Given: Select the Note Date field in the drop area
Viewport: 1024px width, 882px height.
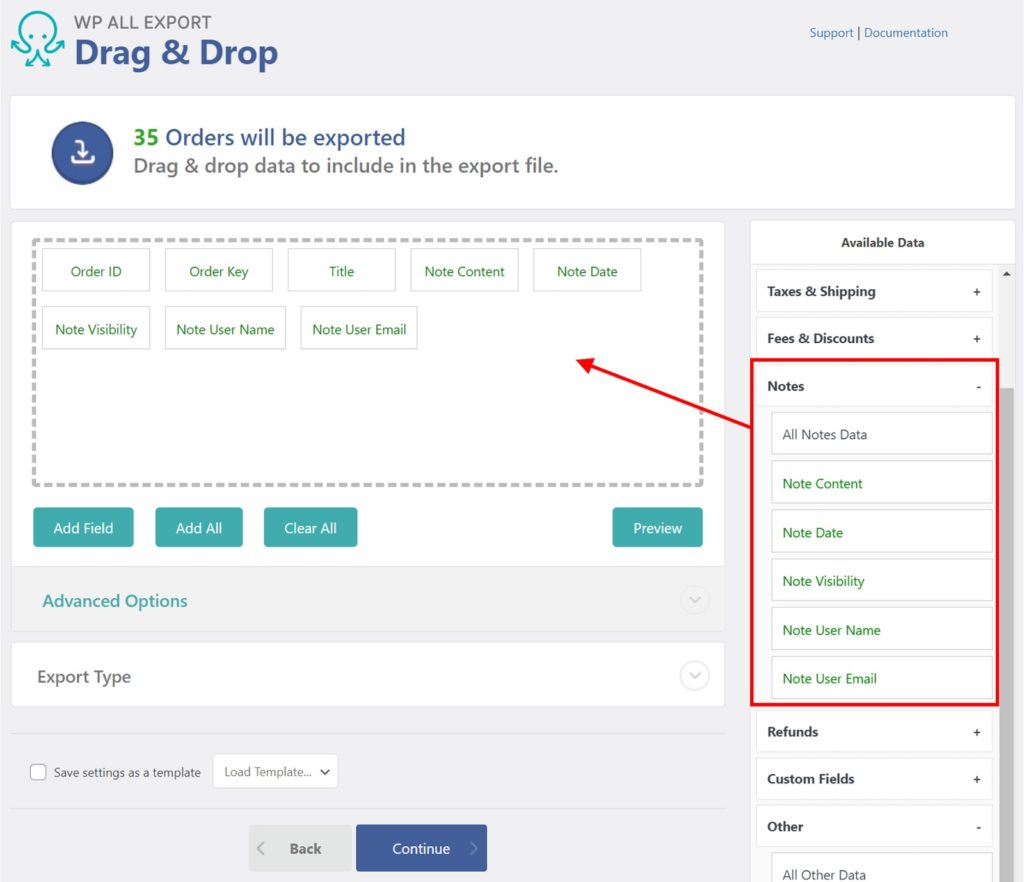Looking at the screenshot, I should 587,270.
